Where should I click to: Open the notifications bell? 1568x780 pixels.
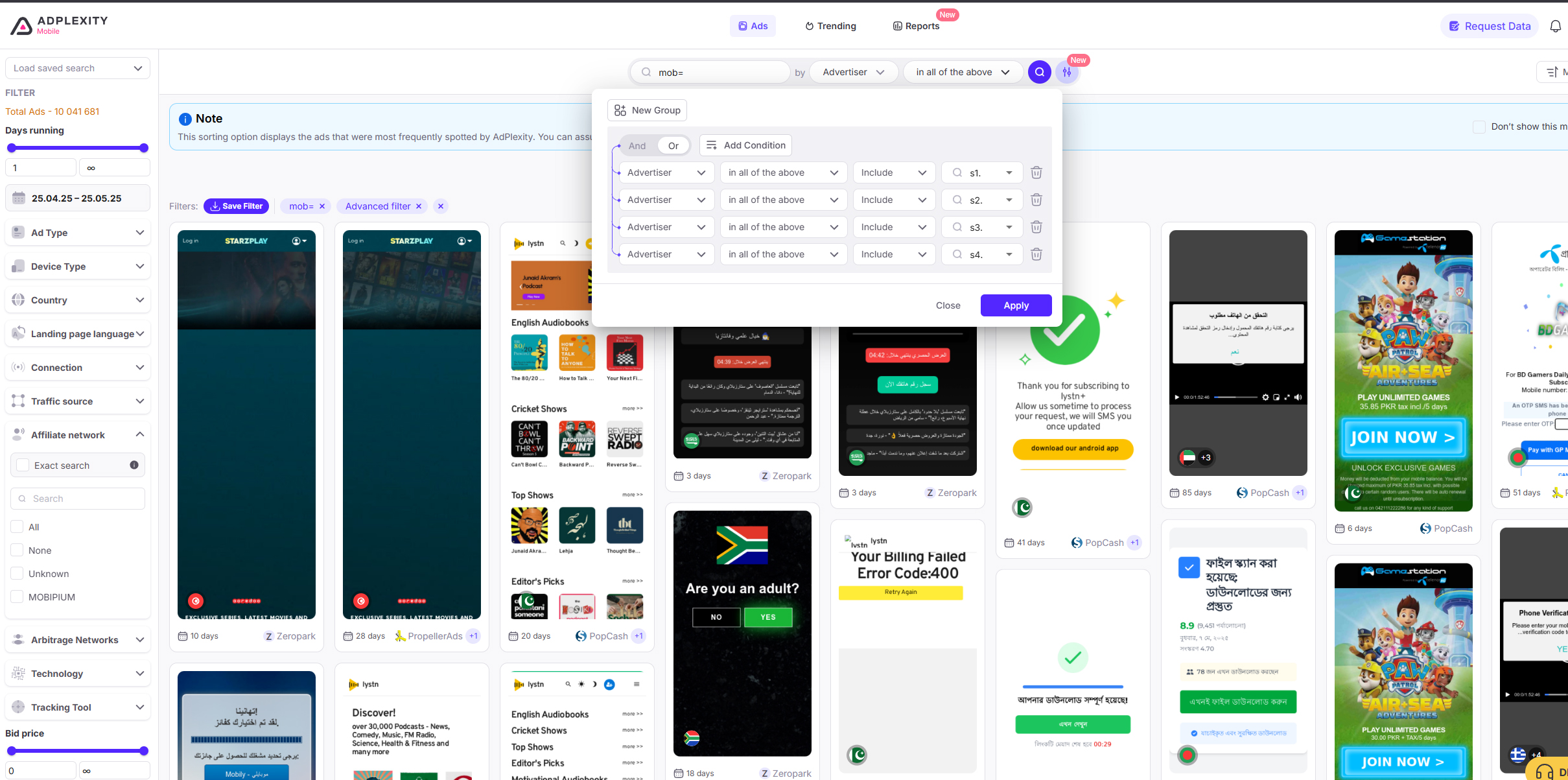(x=1555, y=26)
